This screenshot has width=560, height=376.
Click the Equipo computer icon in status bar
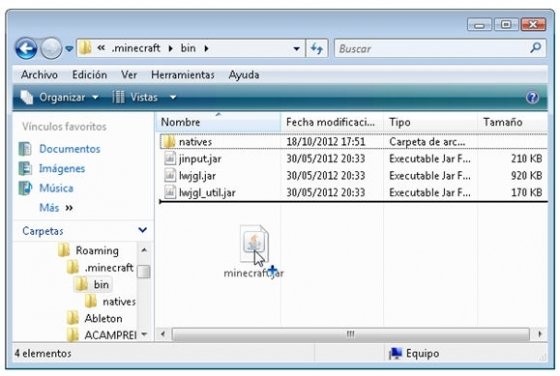point(395,354)
